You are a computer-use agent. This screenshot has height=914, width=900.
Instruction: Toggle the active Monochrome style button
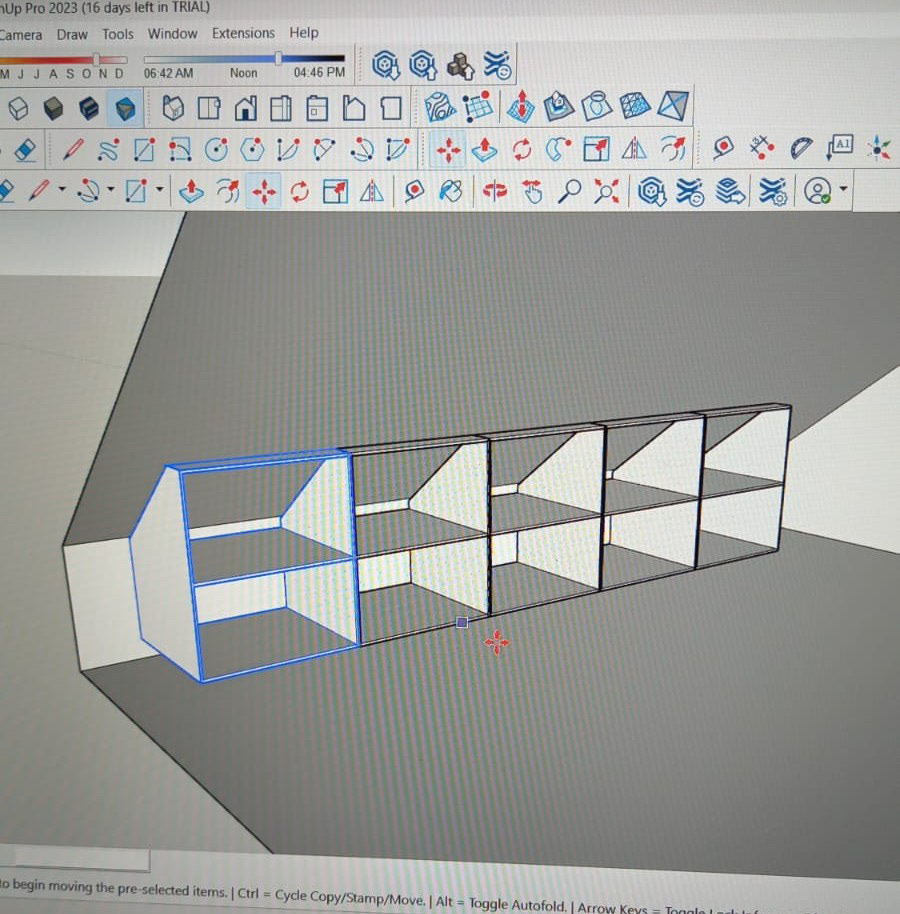coord(125,108)
